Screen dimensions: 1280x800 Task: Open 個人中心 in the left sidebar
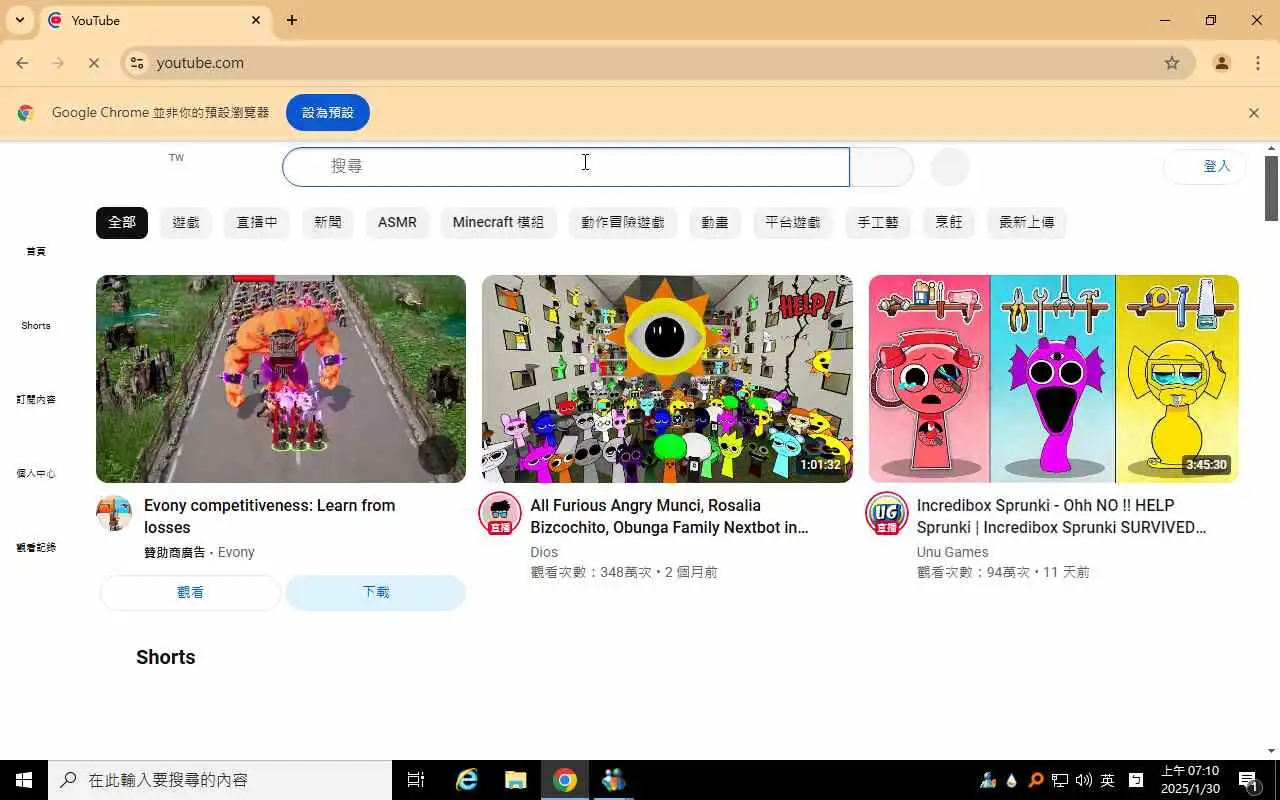coord(36,473)
